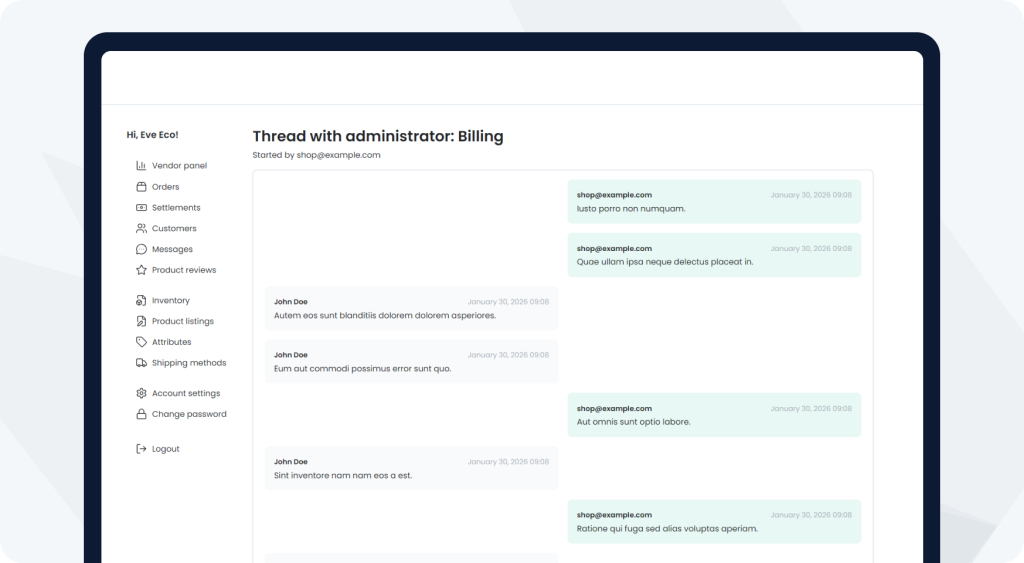
Task: Click the Attributes tag icon
Action: pyautogui.click(x=141, y=342)
